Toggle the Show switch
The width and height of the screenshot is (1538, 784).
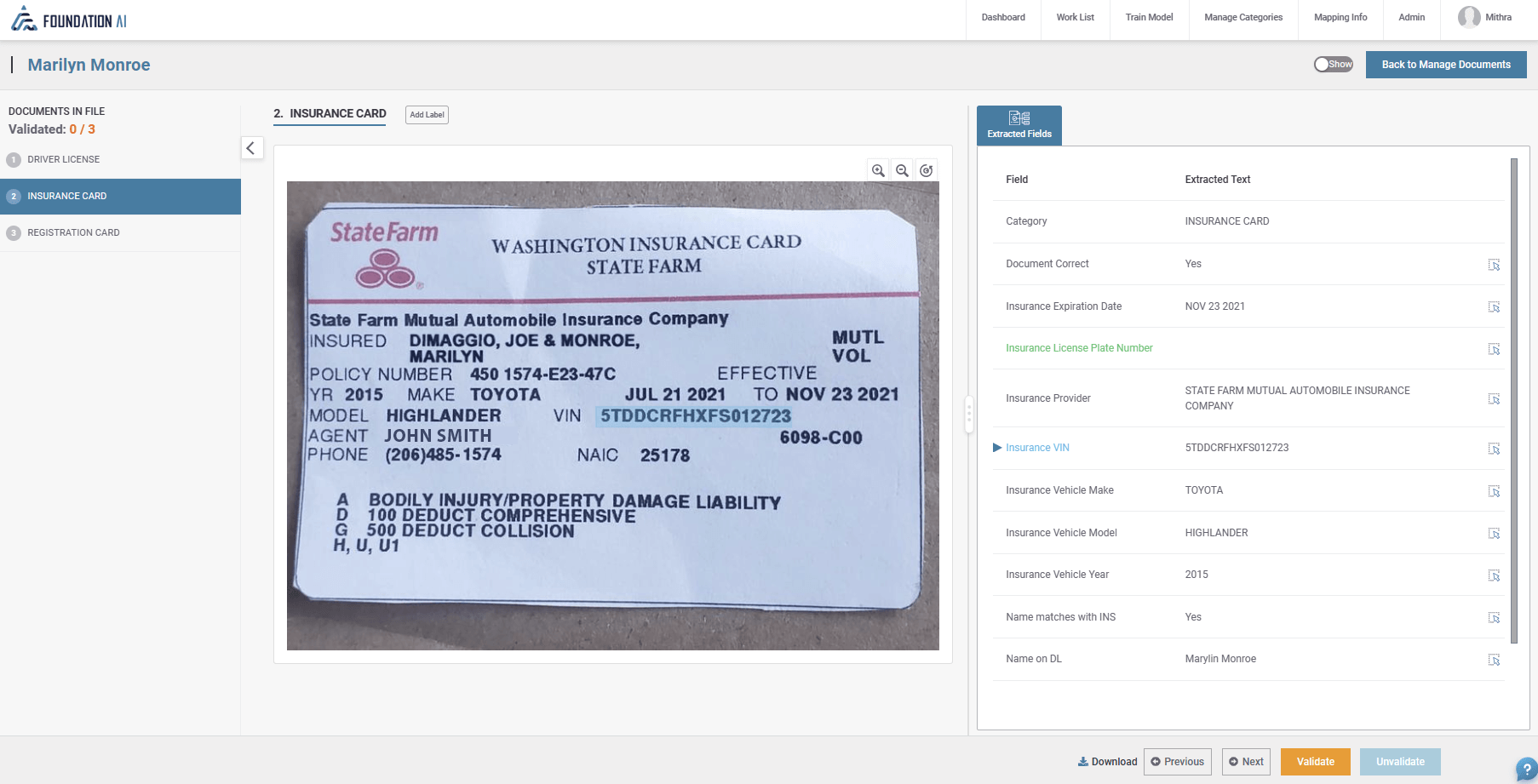pos(1334,64)
